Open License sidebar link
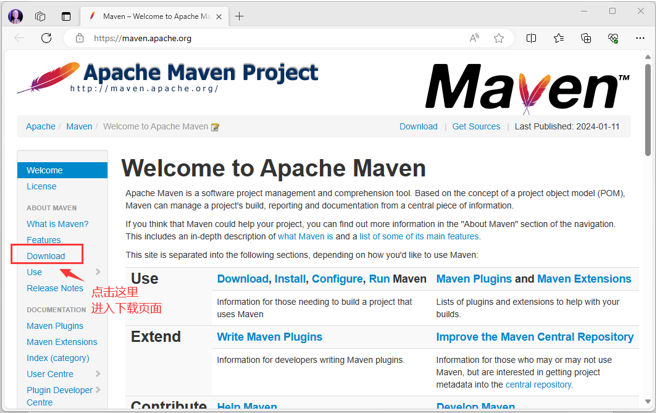 (41, 186)
